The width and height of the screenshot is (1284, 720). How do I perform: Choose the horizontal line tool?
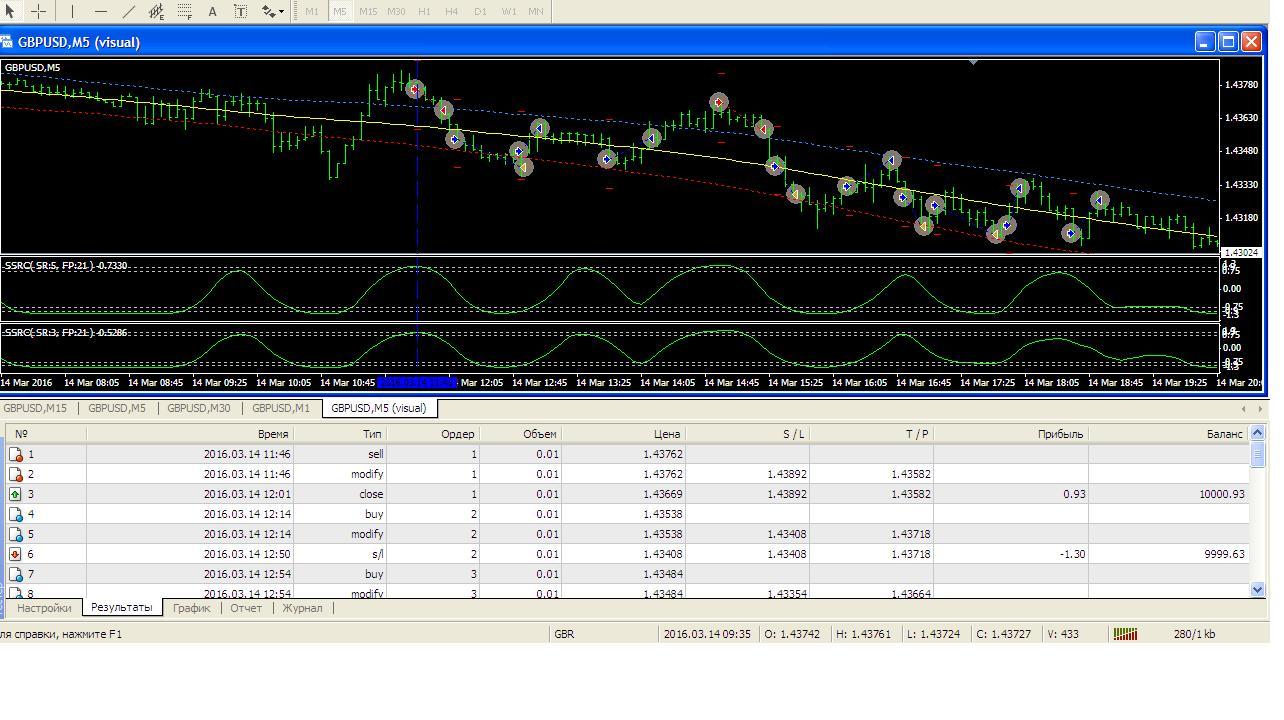[100, 11]
